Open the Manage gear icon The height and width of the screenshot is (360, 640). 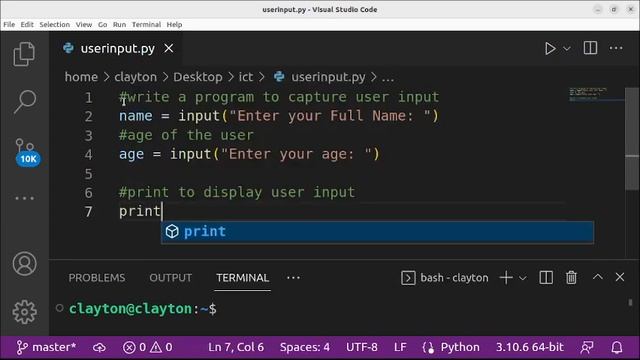(24, 312)
